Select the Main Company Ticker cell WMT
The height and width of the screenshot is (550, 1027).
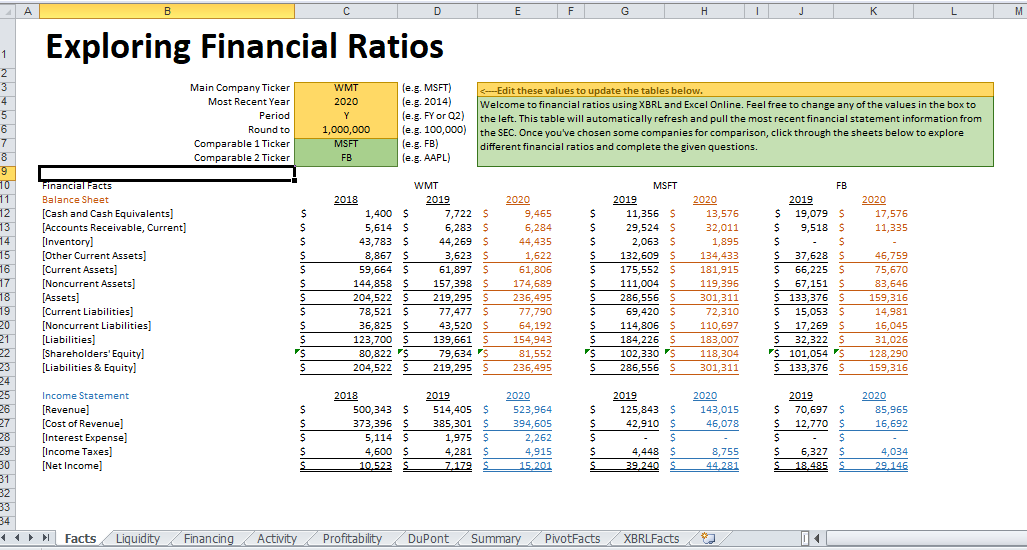click(x=346, y=88)
